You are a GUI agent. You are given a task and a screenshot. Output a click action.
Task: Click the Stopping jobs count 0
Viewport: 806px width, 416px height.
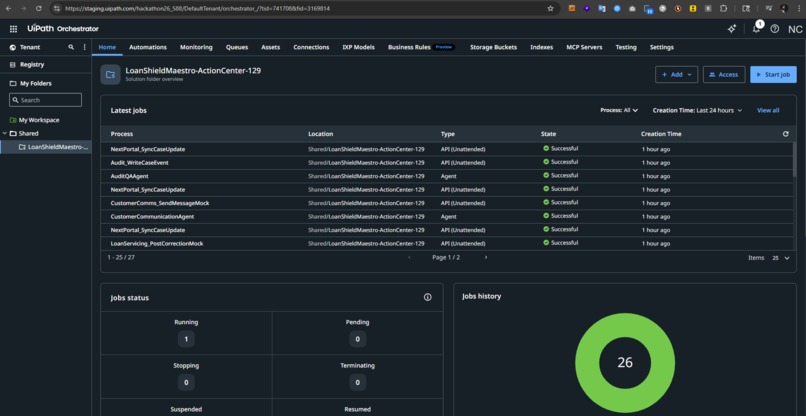coord(186,382)
